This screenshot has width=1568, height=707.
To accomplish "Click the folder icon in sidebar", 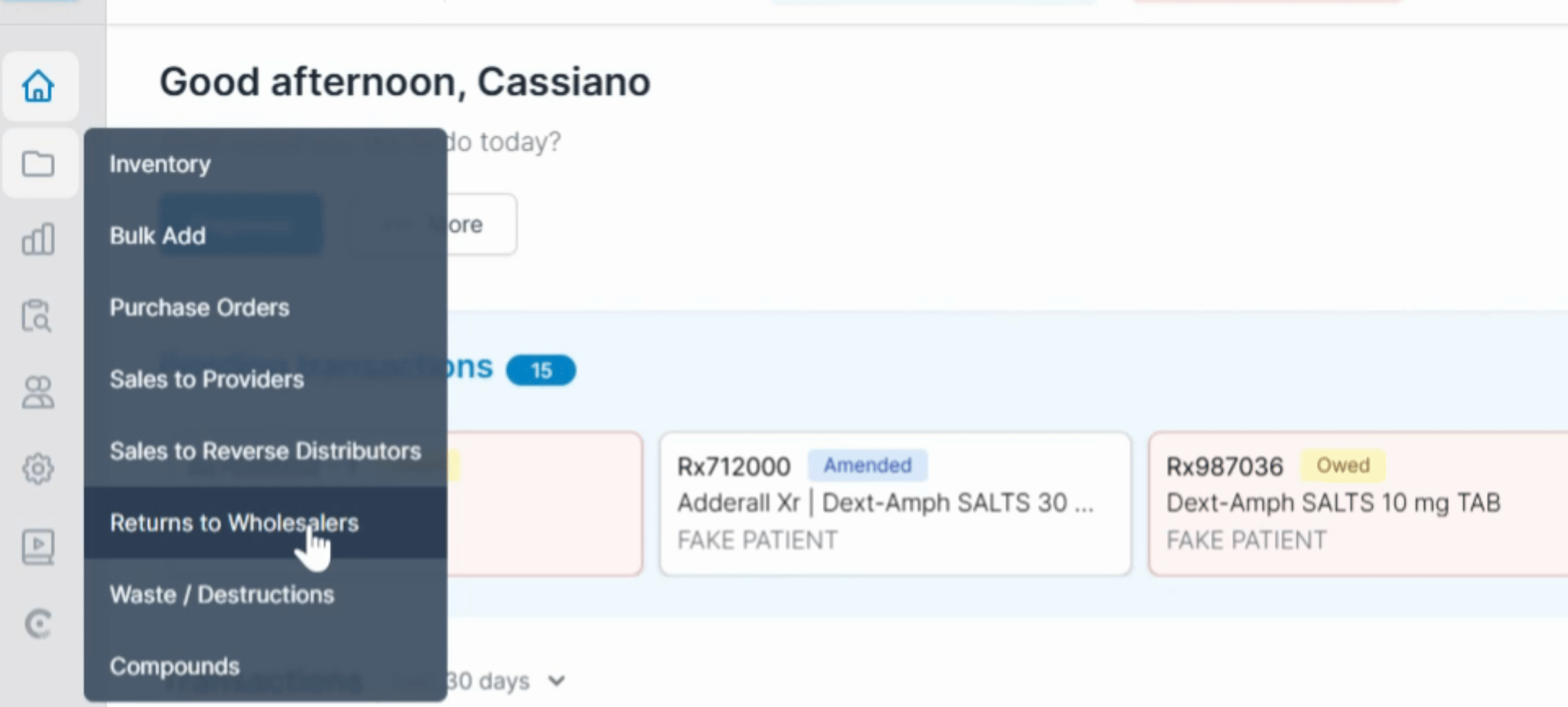I will pyautogui.click(x=38, y=164).
